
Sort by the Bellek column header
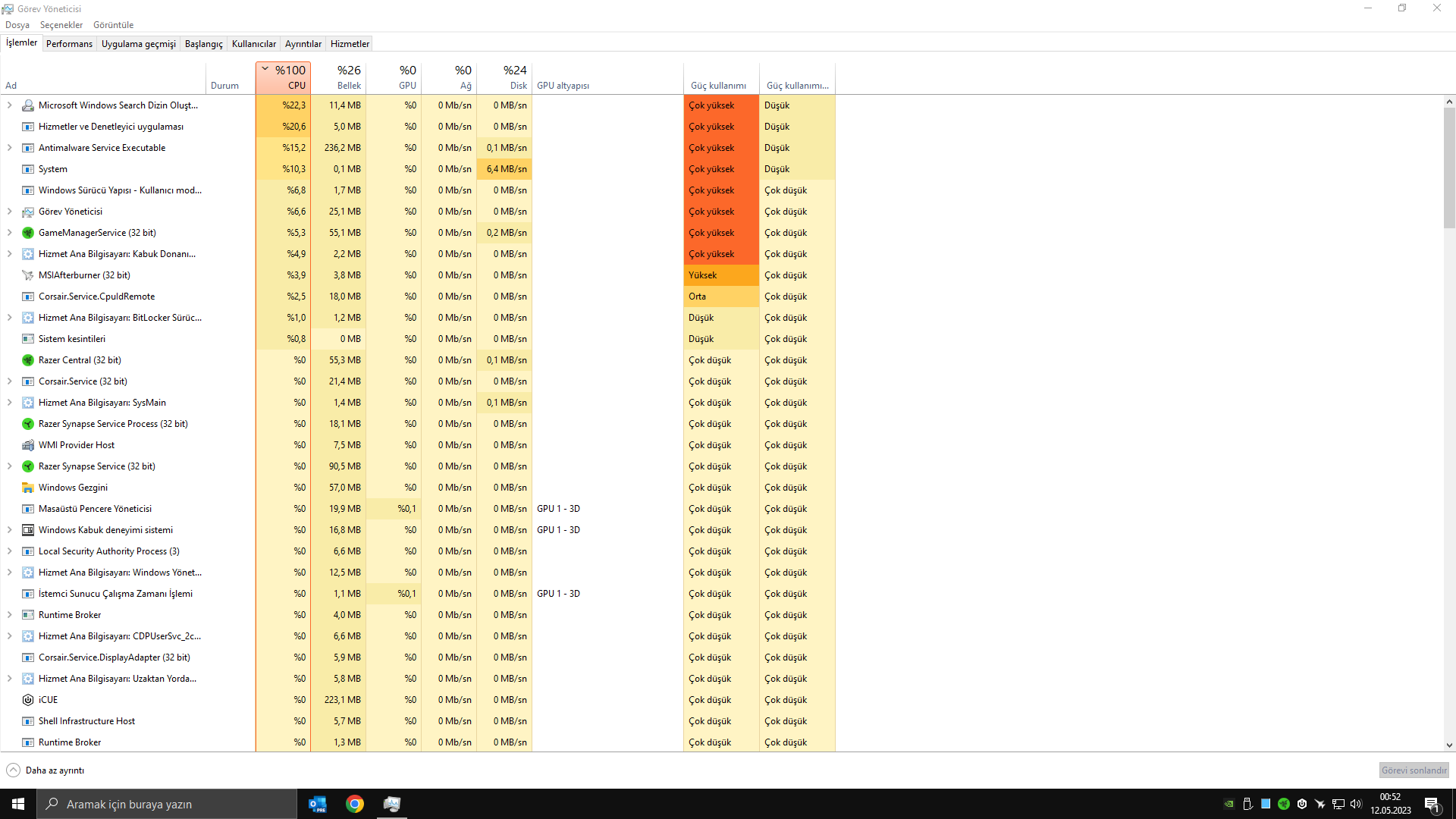338,77
